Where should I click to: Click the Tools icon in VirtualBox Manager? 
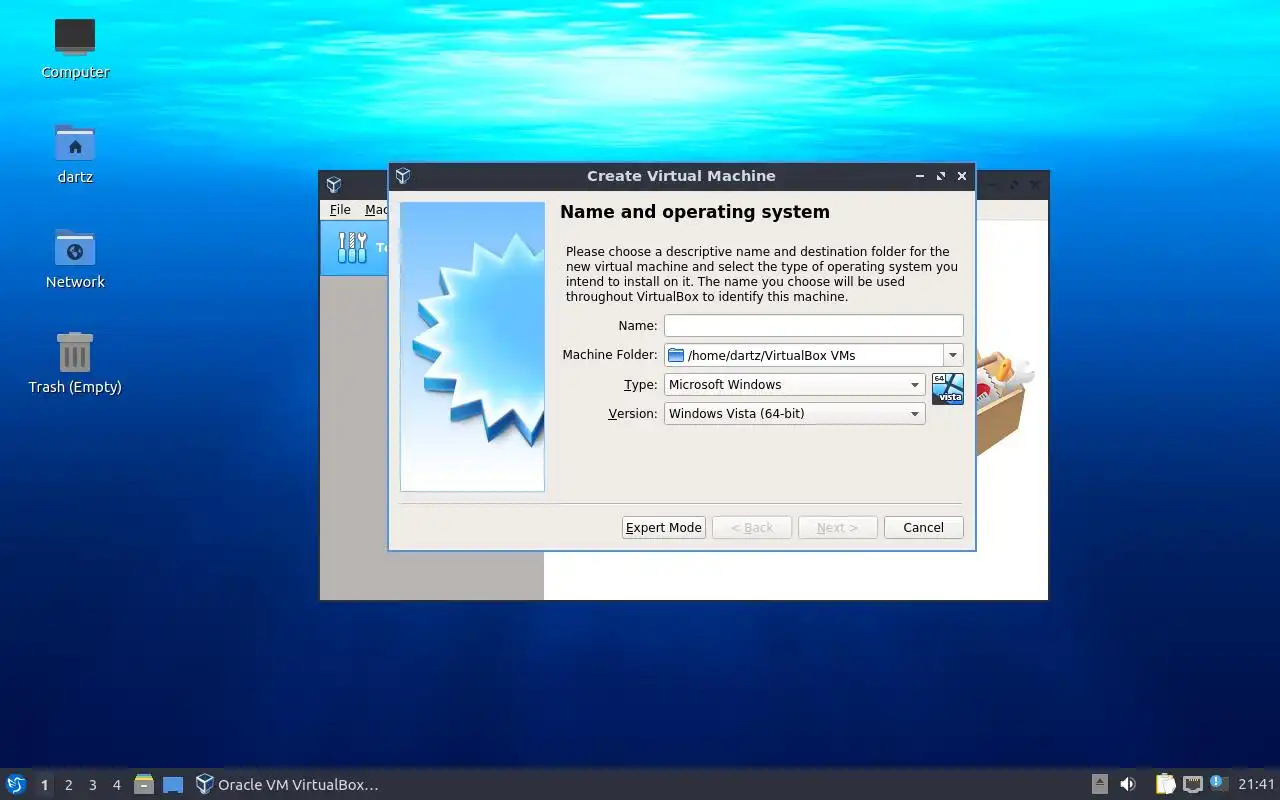(x=352, y=247)
